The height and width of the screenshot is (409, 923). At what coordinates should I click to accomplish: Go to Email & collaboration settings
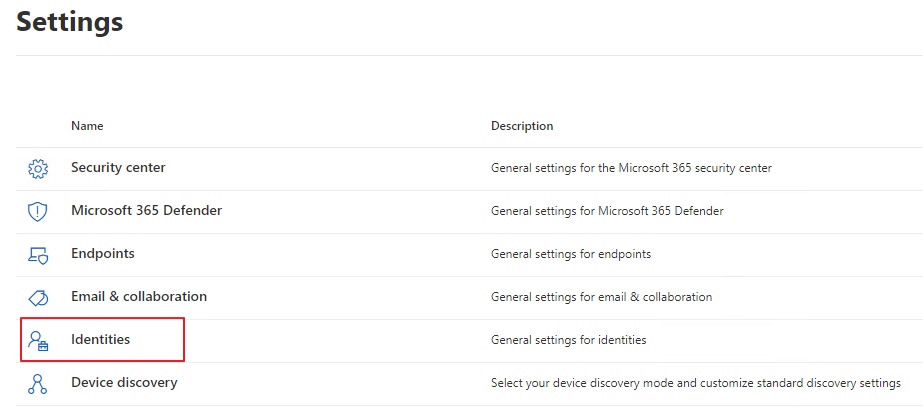click(x=139, y=297)
